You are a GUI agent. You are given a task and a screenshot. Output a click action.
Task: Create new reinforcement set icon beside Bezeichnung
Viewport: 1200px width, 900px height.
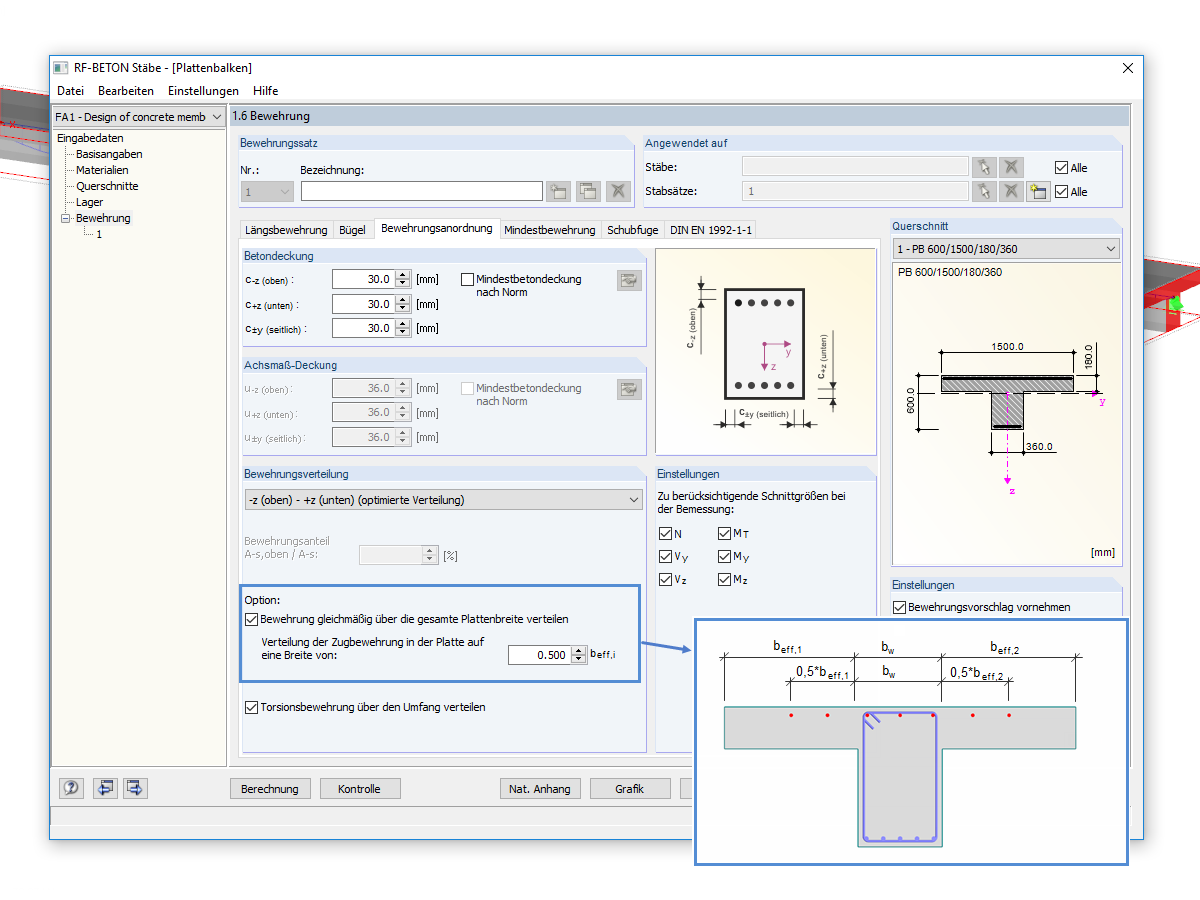coord(559,191)
